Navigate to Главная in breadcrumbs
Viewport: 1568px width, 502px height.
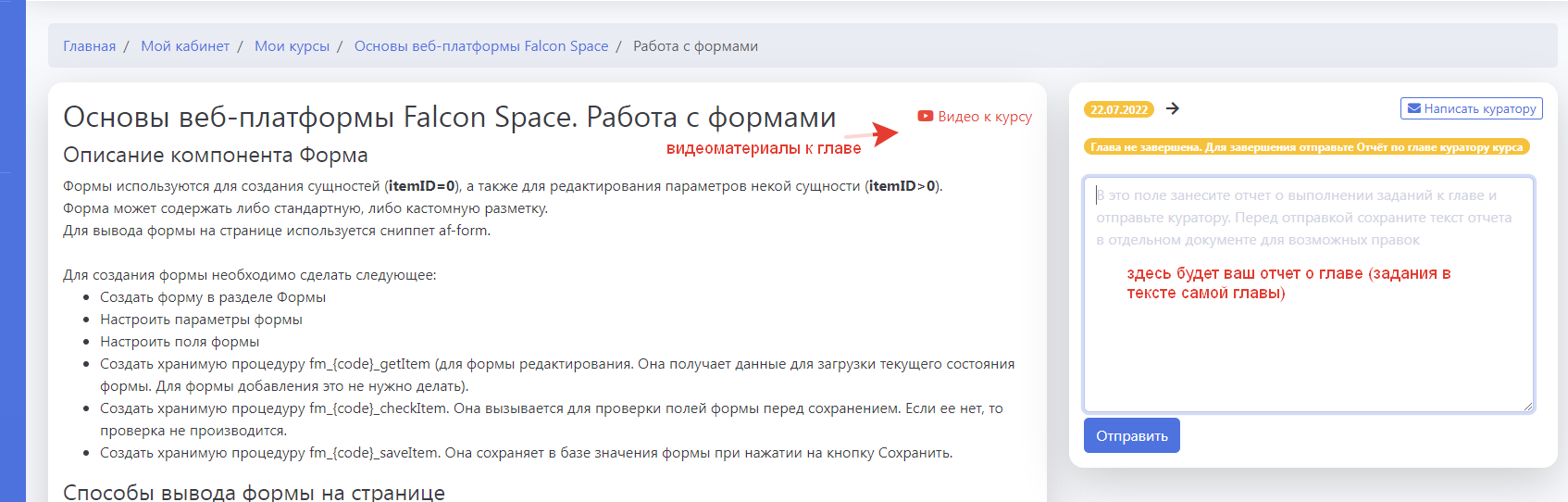89,46
